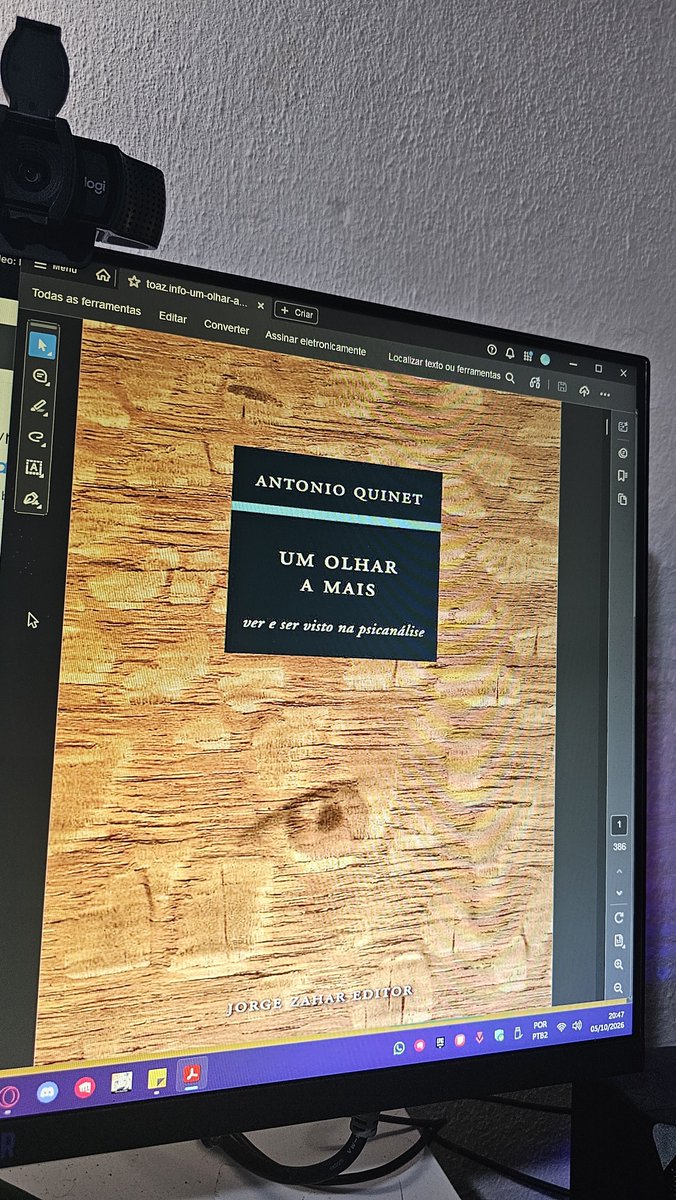Open Adobe Acrobat in the taskbar
Screen dimensions: 676x1200
(191, 1074)
